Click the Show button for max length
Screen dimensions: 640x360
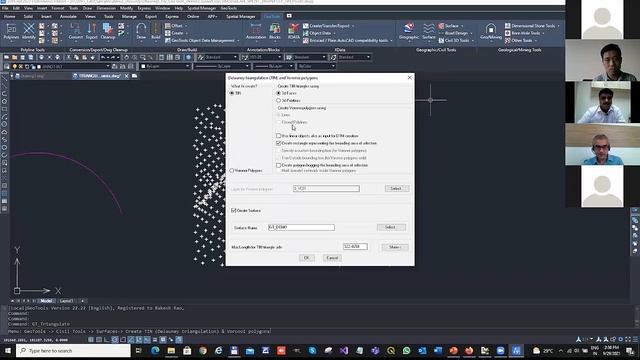point(395,247)
